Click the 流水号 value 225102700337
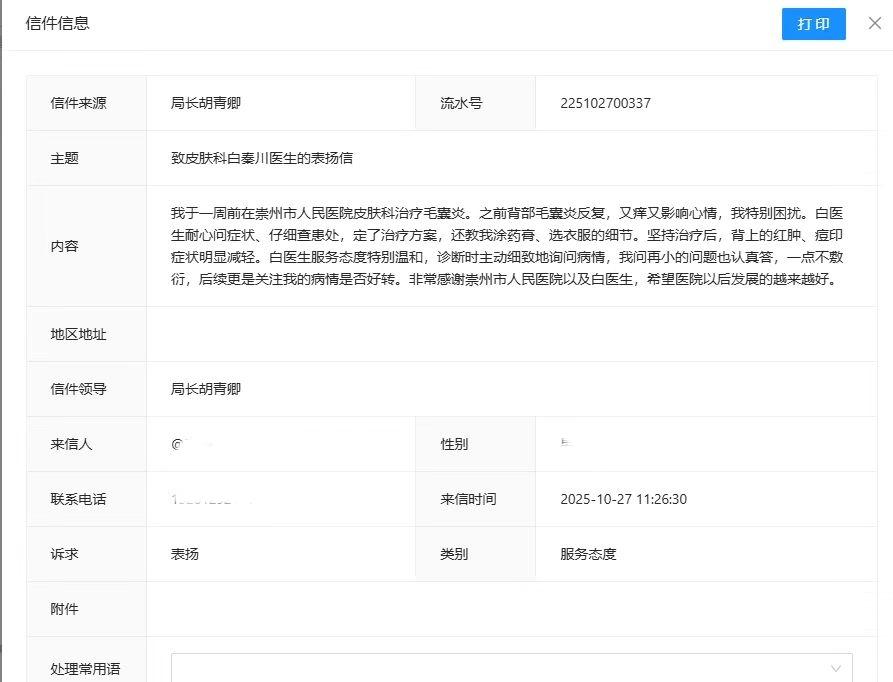The height and width of the screenshot is (682, 893). coord(605,103)
